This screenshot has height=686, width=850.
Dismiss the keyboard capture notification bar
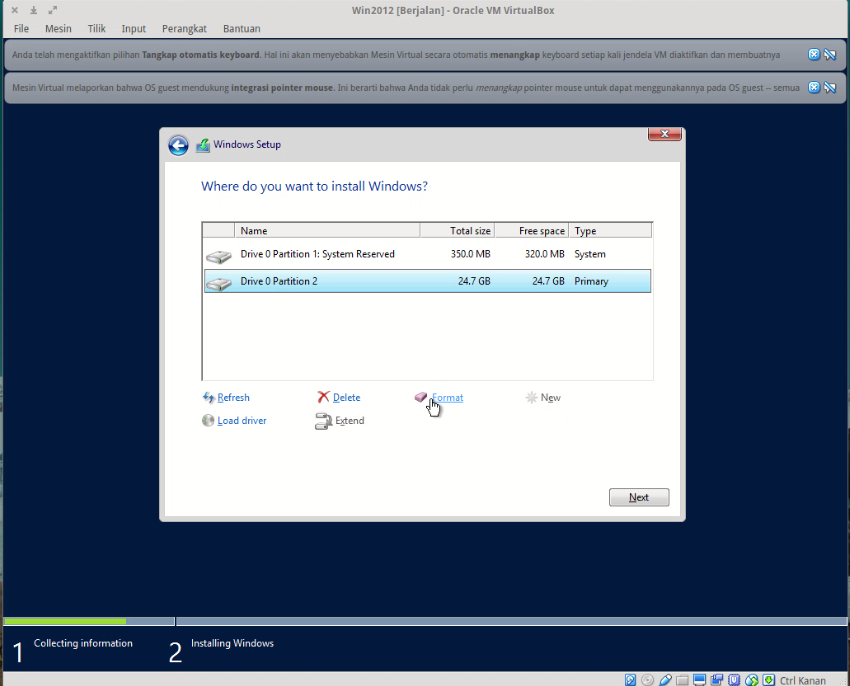[813, 55]
